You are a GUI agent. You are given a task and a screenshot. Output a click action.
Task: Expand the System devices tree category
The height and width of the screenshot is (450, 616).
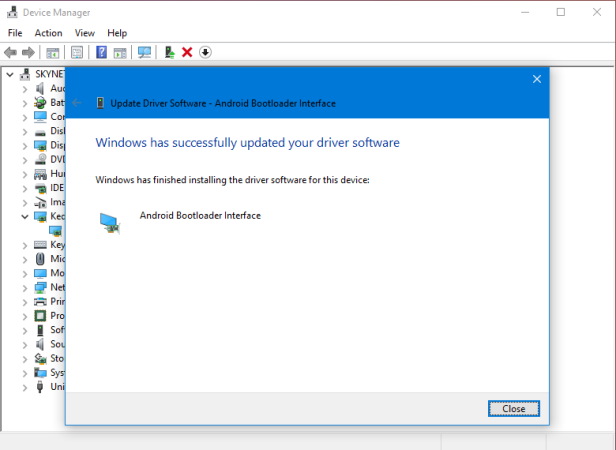[25, 373]
